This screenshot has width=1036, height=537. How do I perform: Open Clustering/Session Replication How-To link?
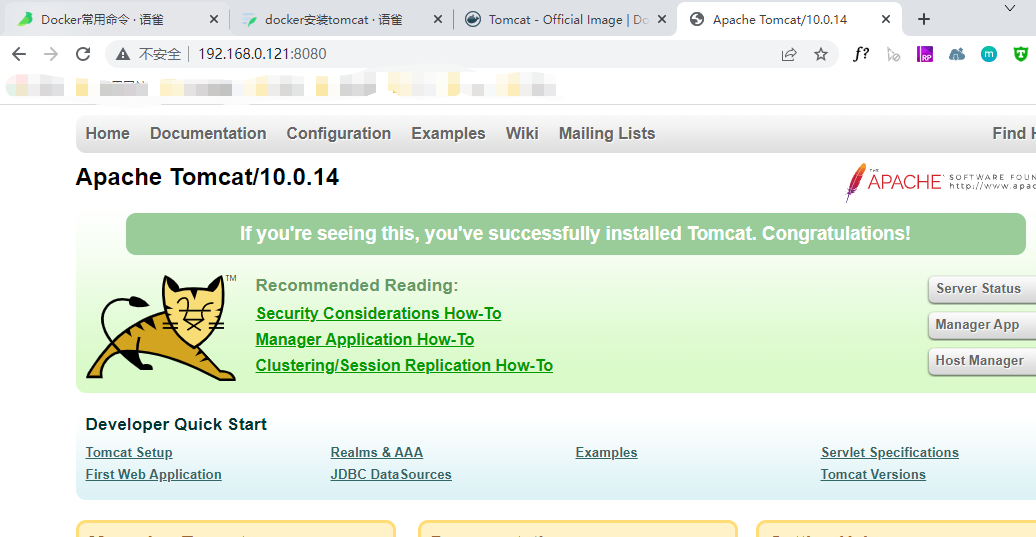[404, 365]
